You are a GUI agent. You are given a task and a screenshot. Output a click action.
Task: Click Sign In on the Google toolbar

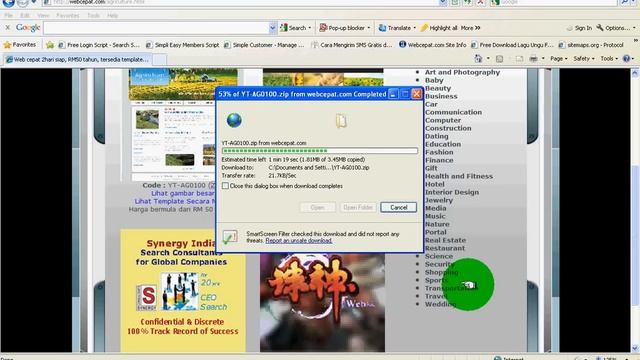tap(579, 28)
